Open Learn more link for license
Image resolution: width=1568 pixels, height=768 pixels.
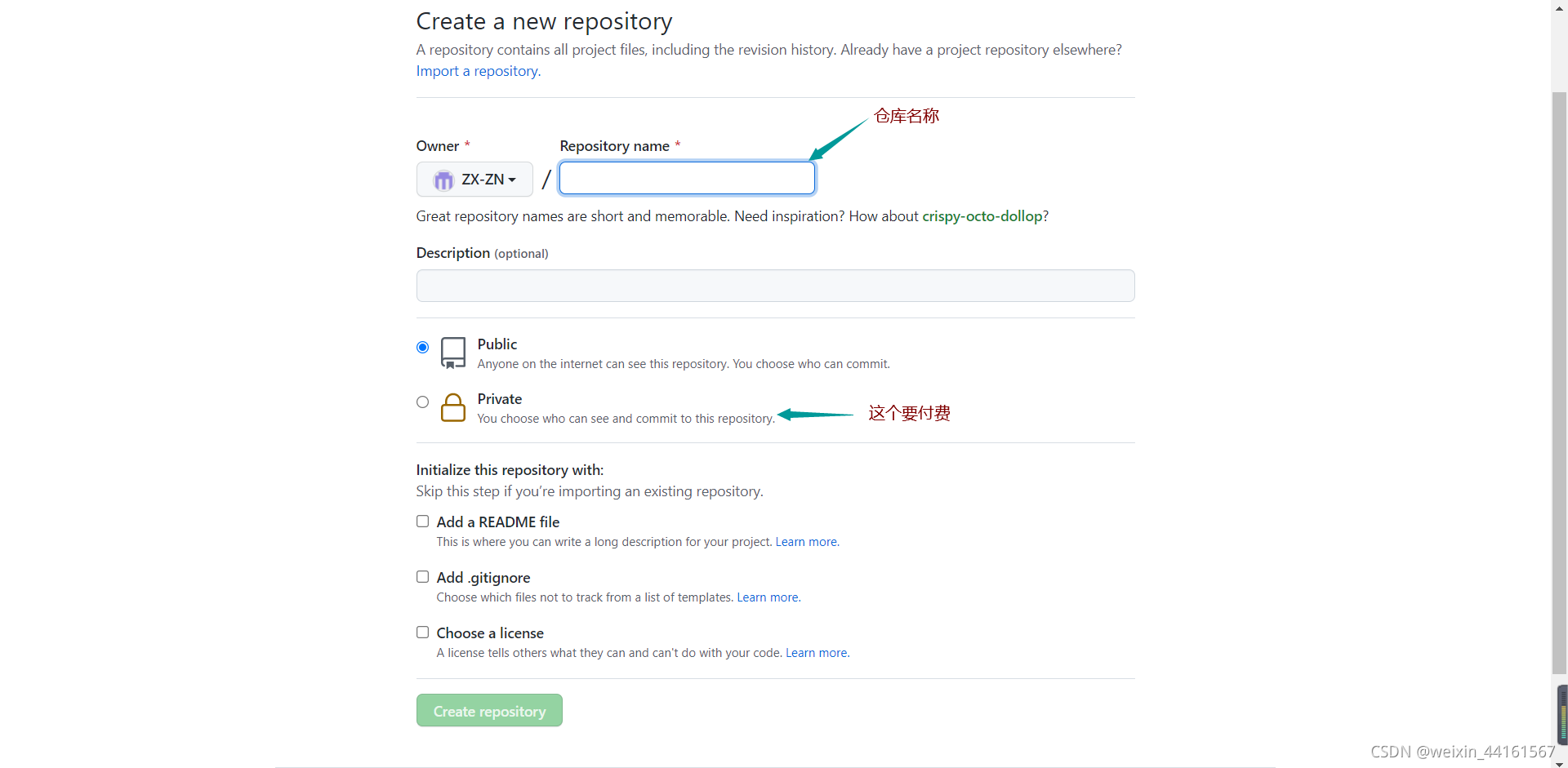tap(817, 653)
